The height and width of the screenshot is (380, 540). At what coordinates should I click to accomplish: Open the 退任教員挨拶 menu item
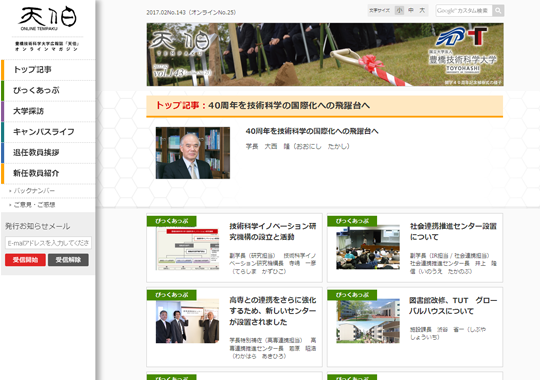click(x=48, y=153)
